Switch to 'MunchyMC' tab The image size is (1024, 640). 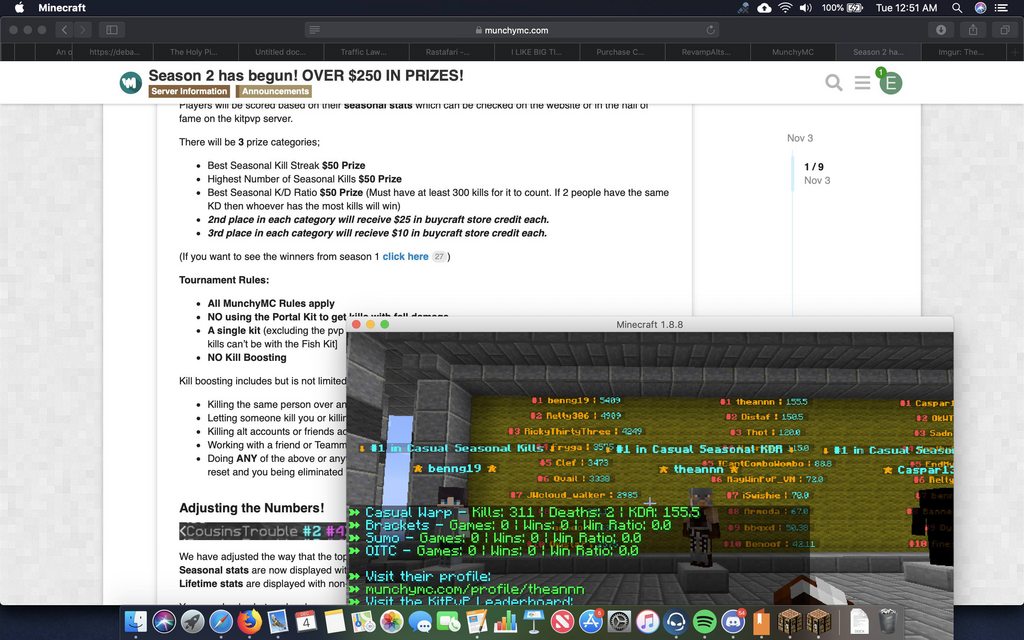(792, 52)
